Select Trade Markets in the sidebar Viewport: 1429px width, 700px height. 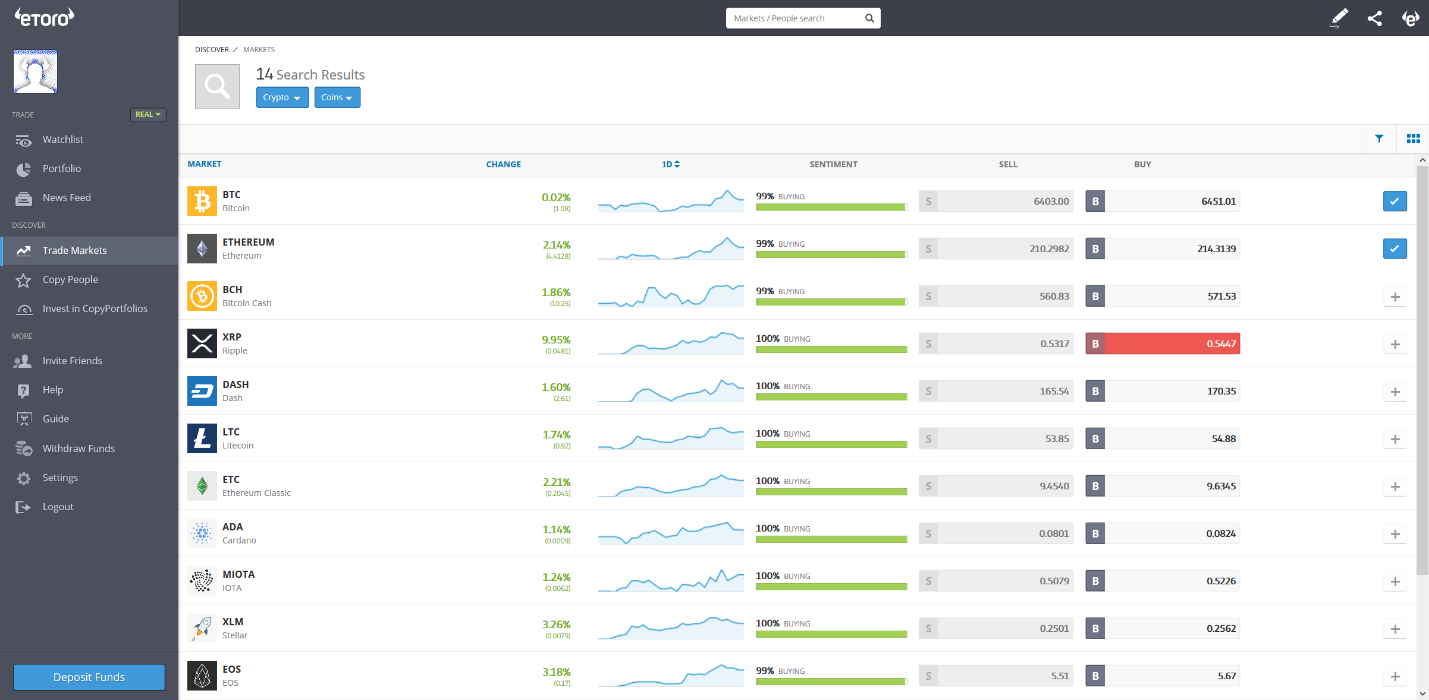[x=89, y=251]
